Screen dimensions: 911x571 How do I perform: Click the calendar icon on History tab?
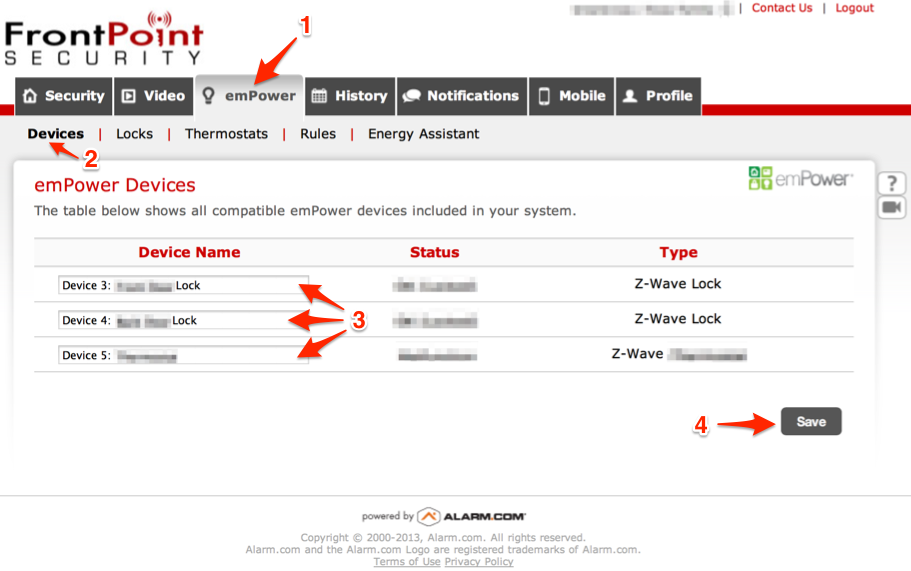pyautogui.click(x=319, y=96)
